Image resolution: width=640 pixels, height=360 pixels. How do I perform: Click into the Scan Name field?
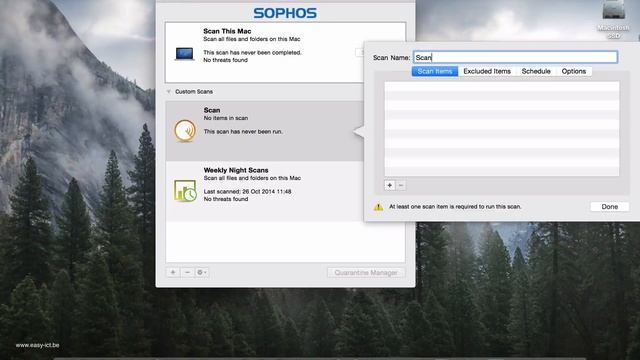515,57
